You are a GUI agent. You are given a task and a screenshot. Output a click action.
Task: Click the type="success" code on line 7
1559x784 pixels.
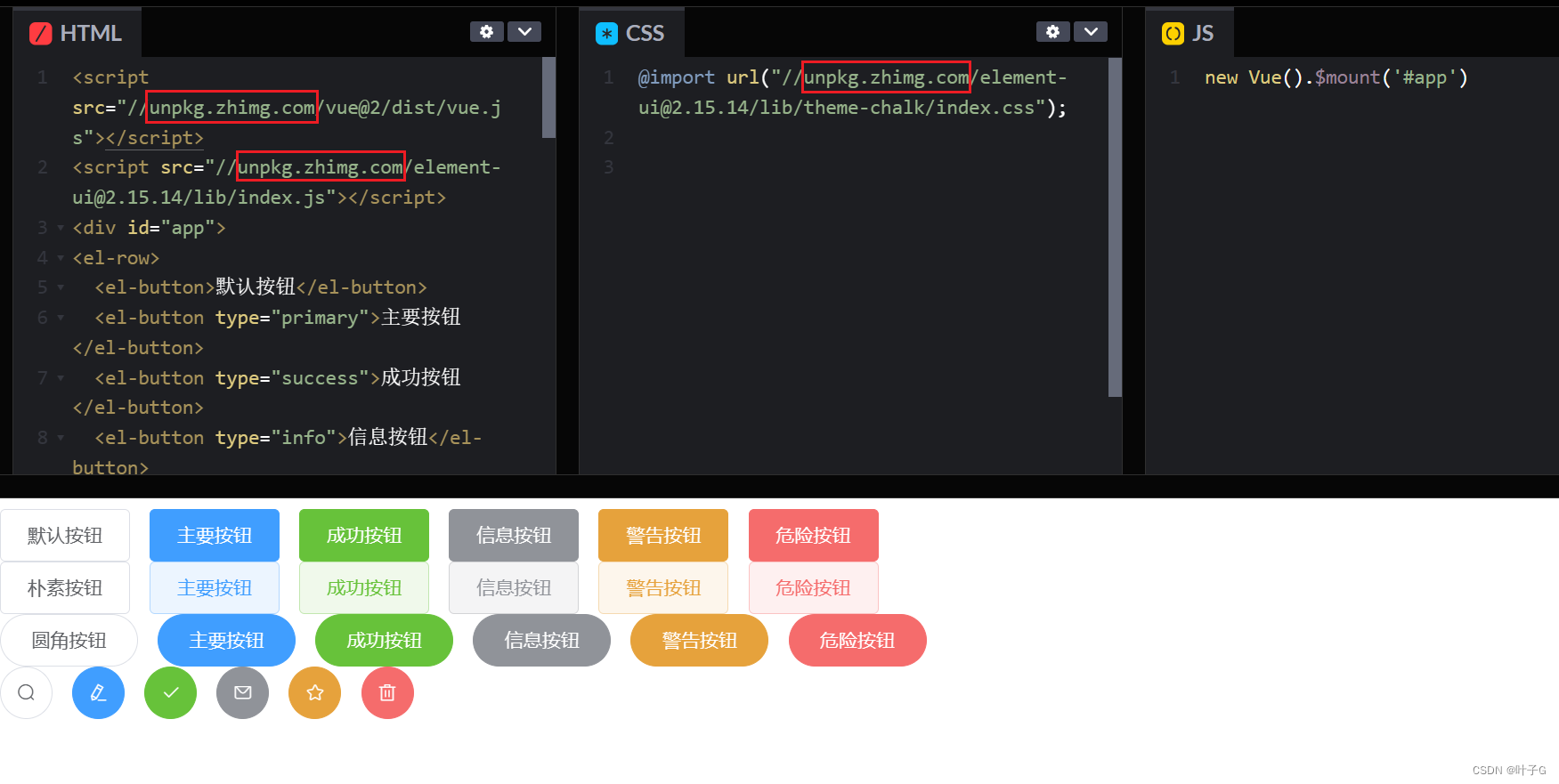(292, 377)
